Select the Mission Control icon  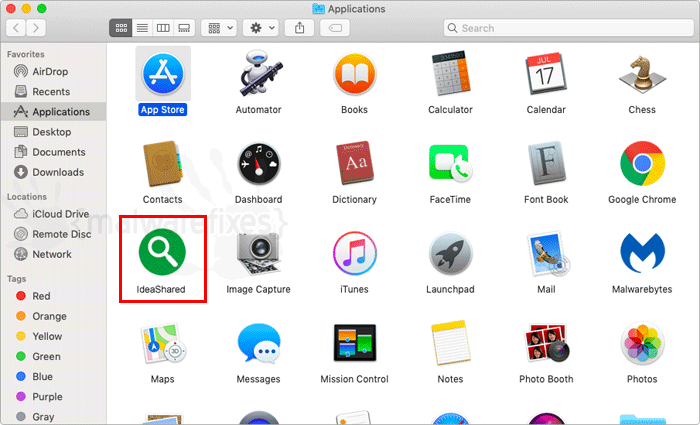pyautogui.click(x=354, y=342)
